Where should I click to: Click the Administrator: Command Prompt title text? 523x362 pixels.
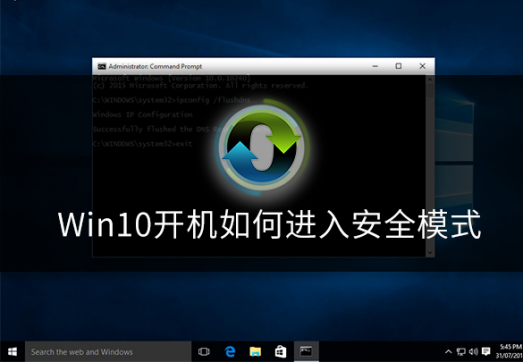point(155,66)
